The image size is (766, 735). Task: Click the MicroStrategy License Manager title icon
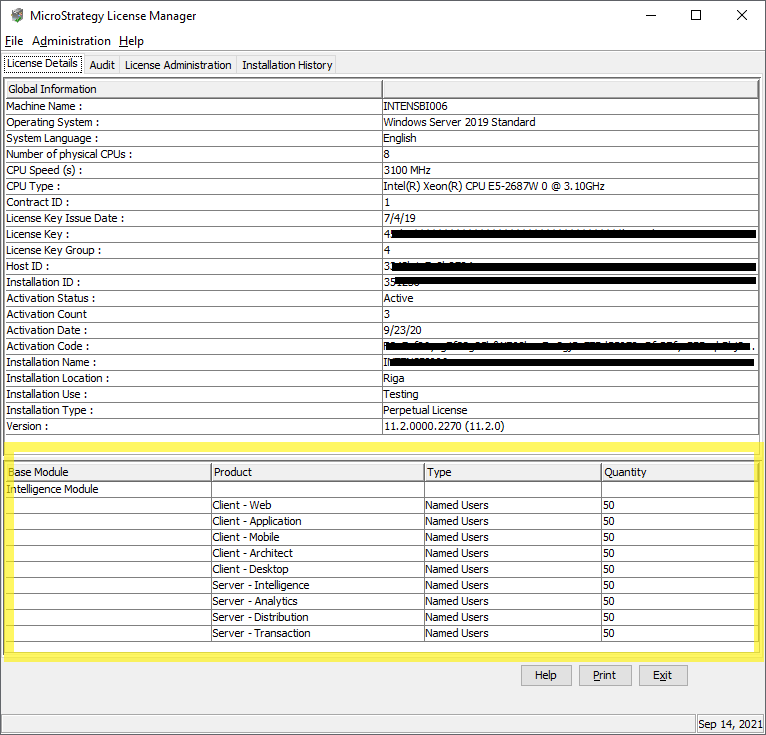click(17, 16)
